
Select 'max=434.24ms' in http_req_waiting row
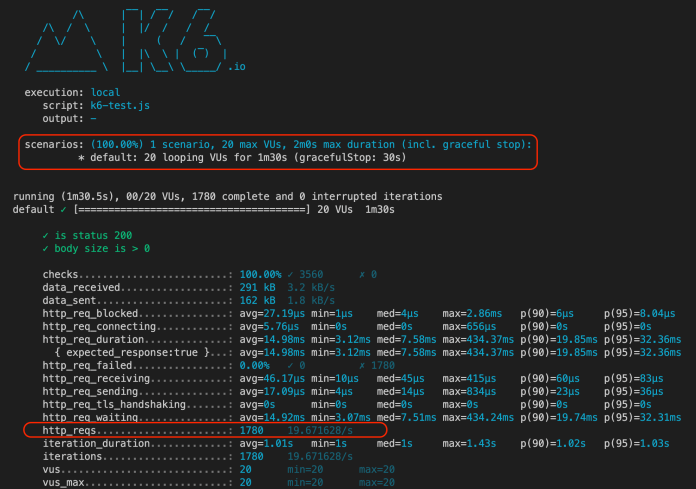[x=478, y=418]
